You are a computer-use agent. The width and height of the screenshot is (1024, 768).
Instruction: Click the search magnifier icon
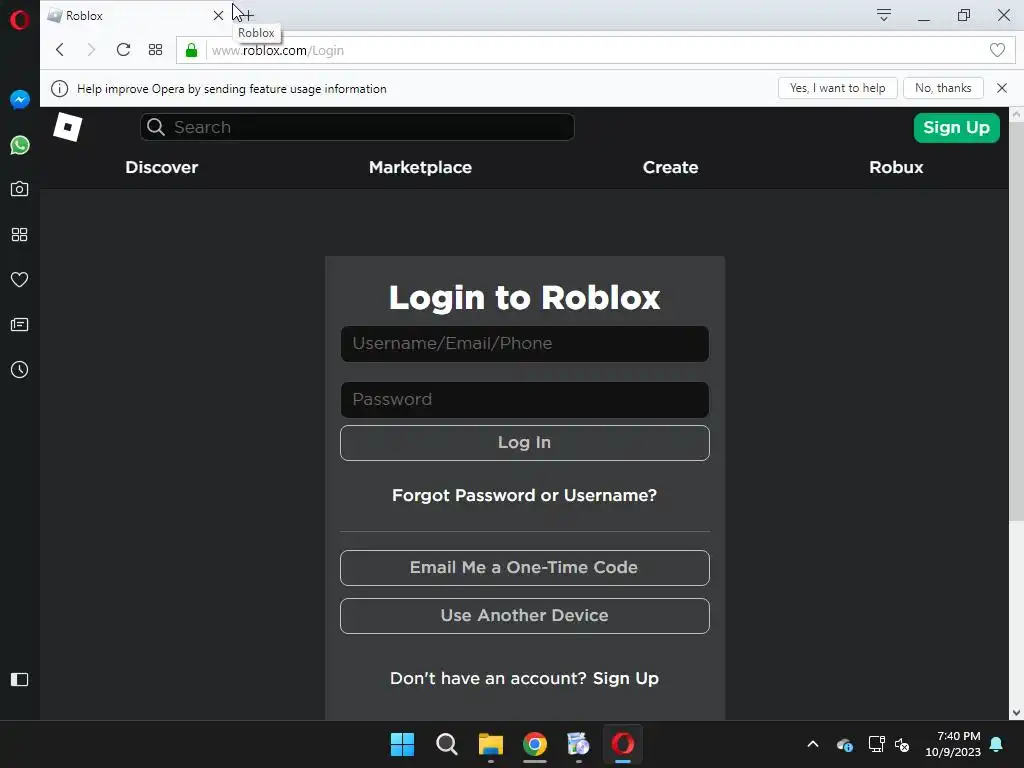point(155,127)
